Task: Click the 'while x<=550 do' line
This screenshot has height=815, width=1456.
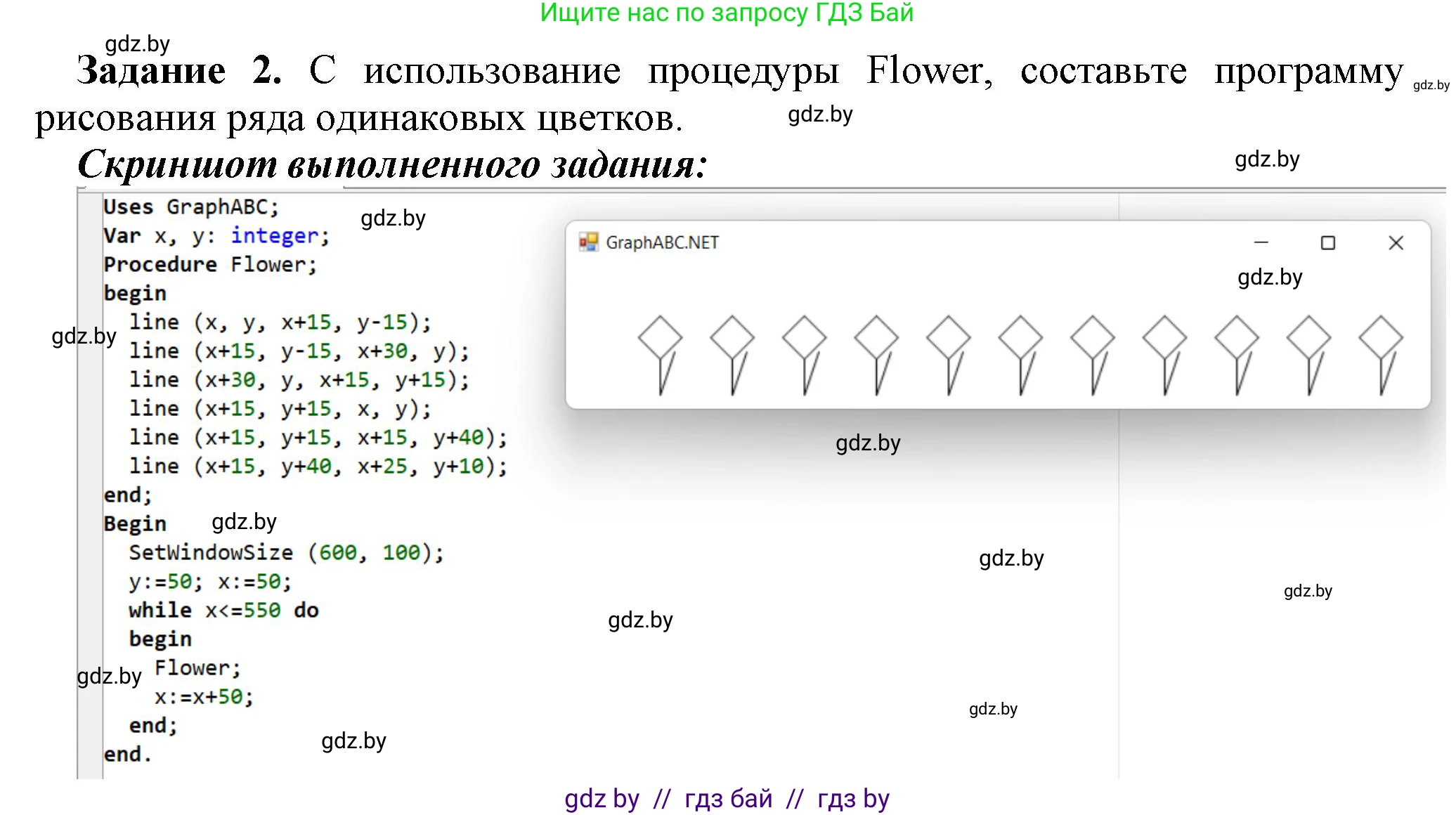Action: (223, 610)
